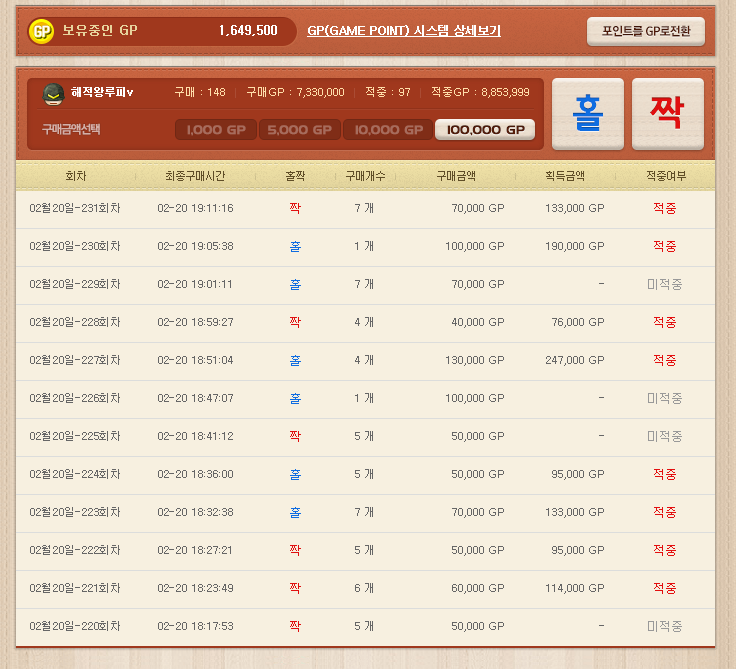Click 적중 : 97 stat
The image size is (736, 669).
(388, 92)
